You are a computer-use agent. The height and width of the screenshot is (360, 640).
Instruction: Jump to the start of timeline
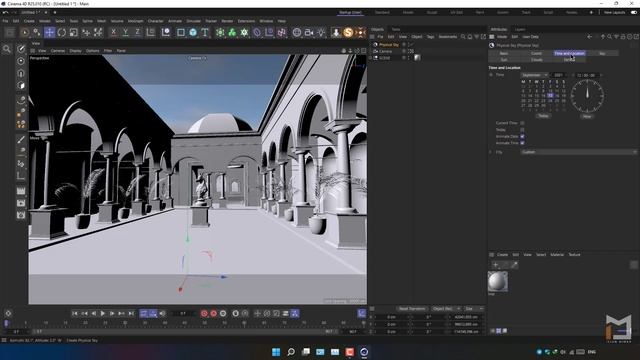[x=75, y=313]
